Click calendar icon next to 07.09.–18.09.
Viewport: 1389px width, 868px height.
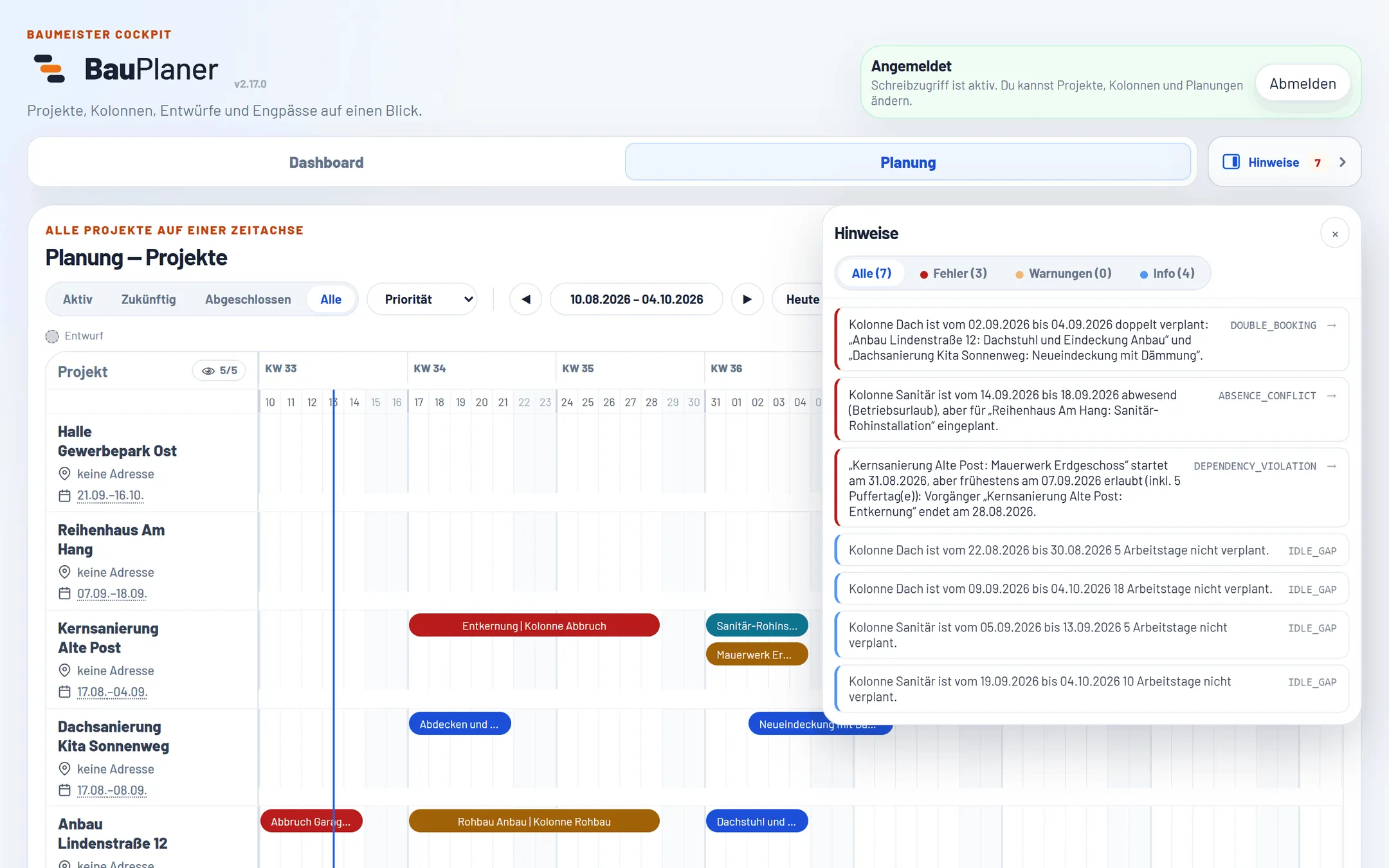pyautogui.click(x=64, y=593)
